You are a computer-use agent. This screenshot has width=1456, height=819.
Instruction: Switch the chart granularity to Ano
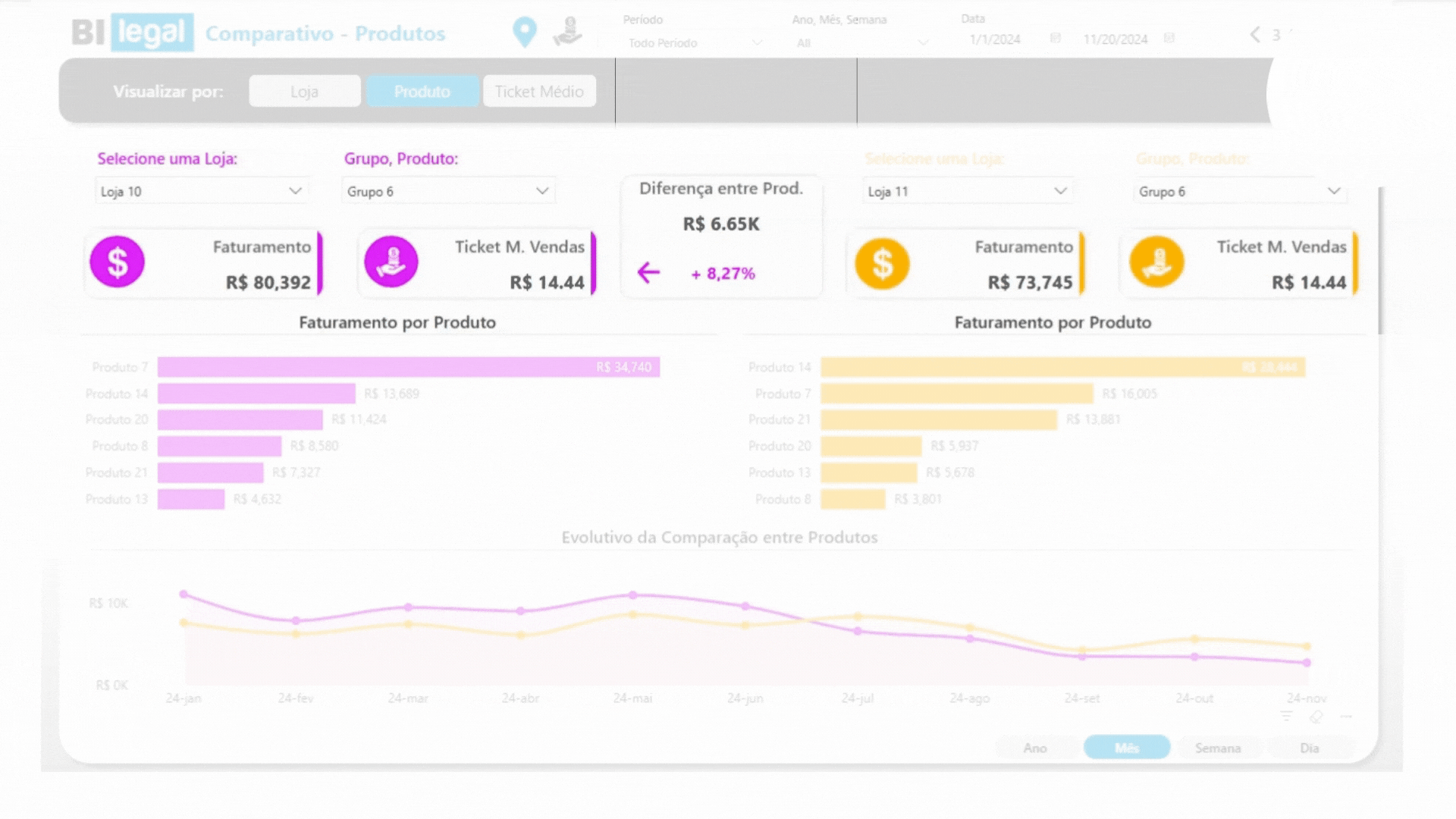[x=1034, y=748]
